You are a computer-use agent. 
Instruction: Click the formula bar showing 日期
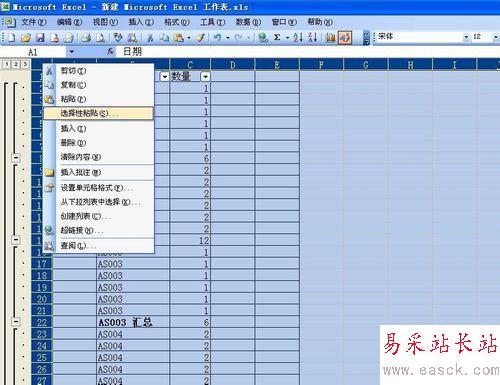coord(308,52)
